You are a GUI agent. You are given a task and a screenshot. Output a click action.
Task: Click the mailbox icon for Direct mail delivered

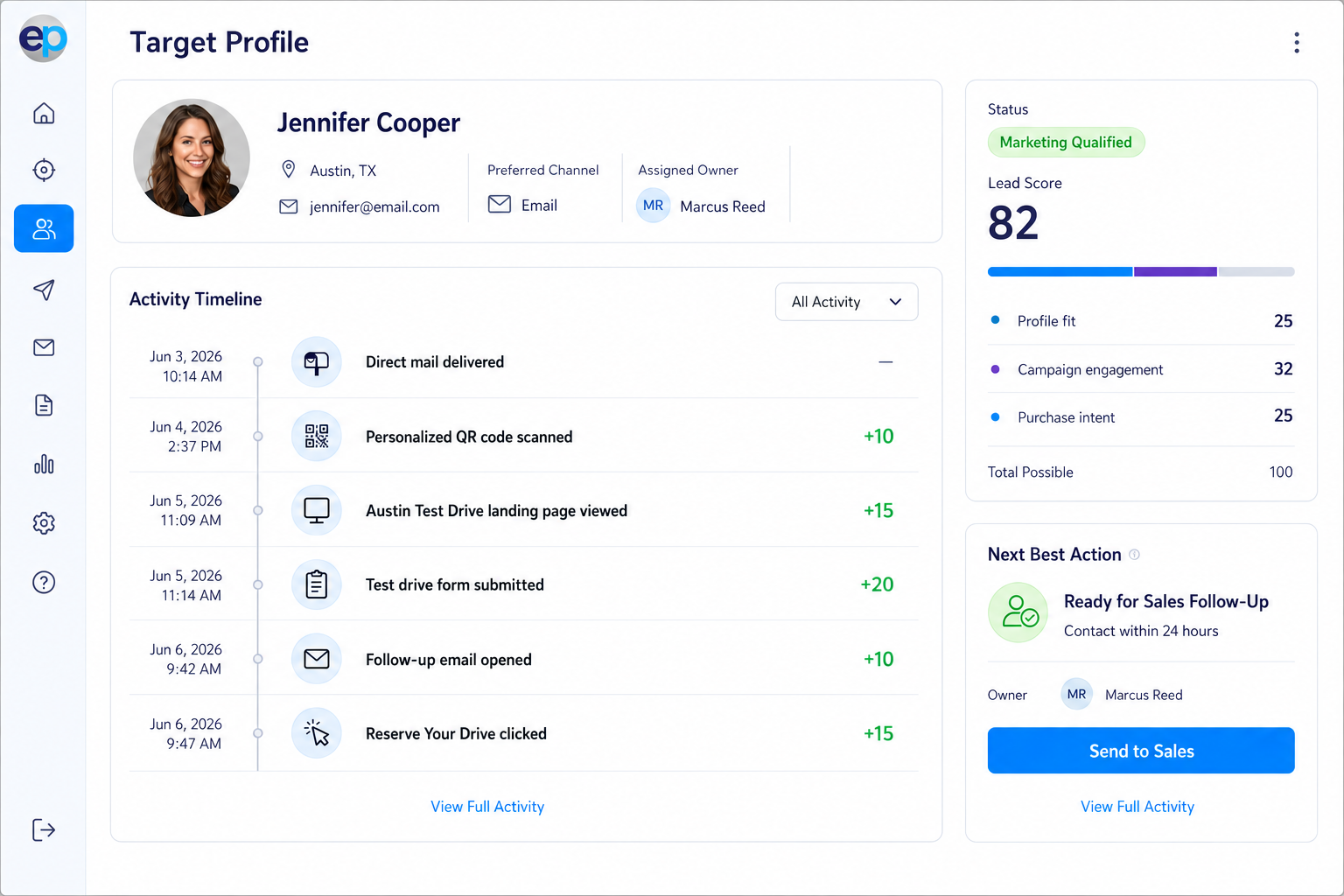click(316, 362)
